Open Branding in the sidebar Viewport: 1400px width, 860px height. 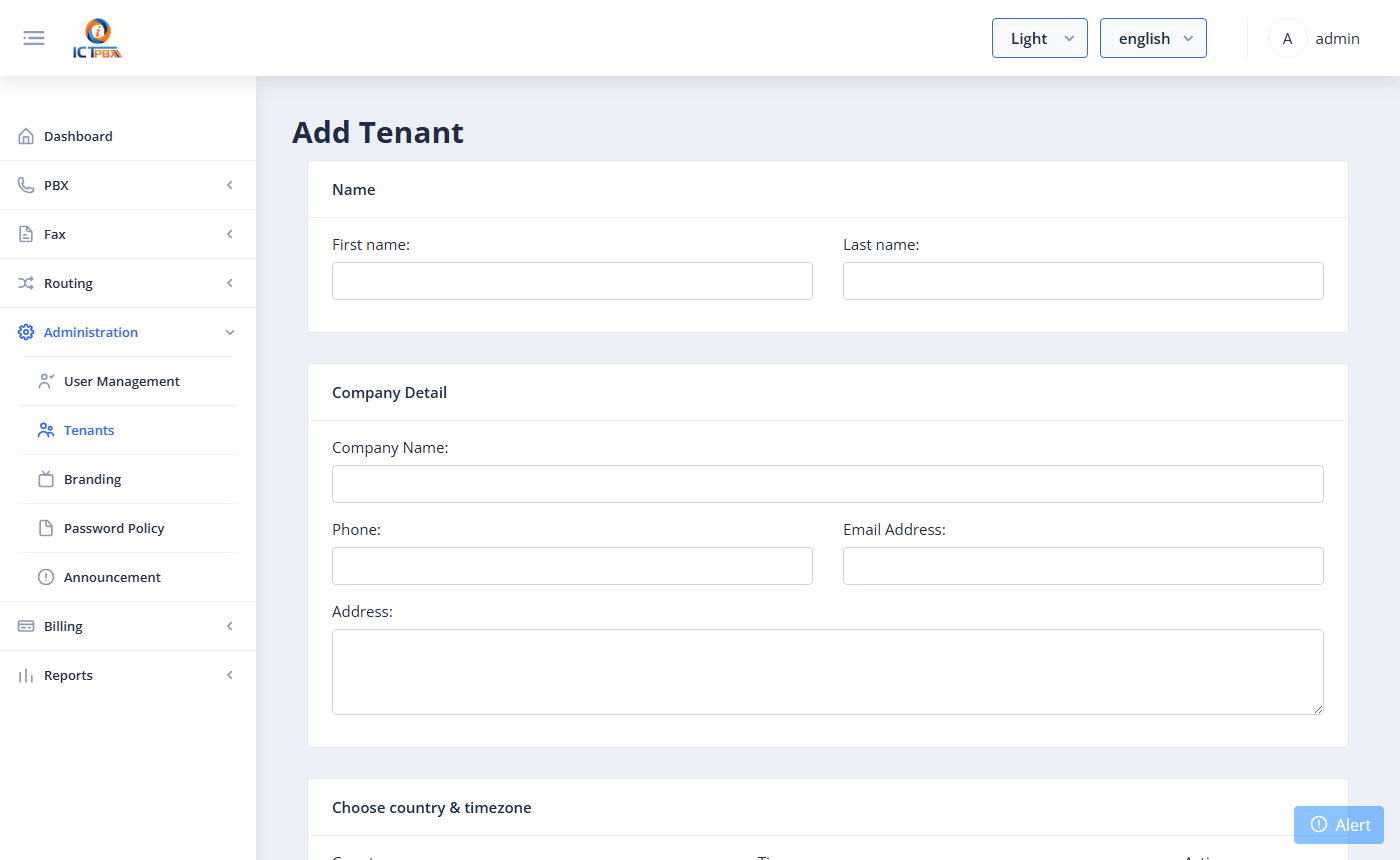point(128,479)
